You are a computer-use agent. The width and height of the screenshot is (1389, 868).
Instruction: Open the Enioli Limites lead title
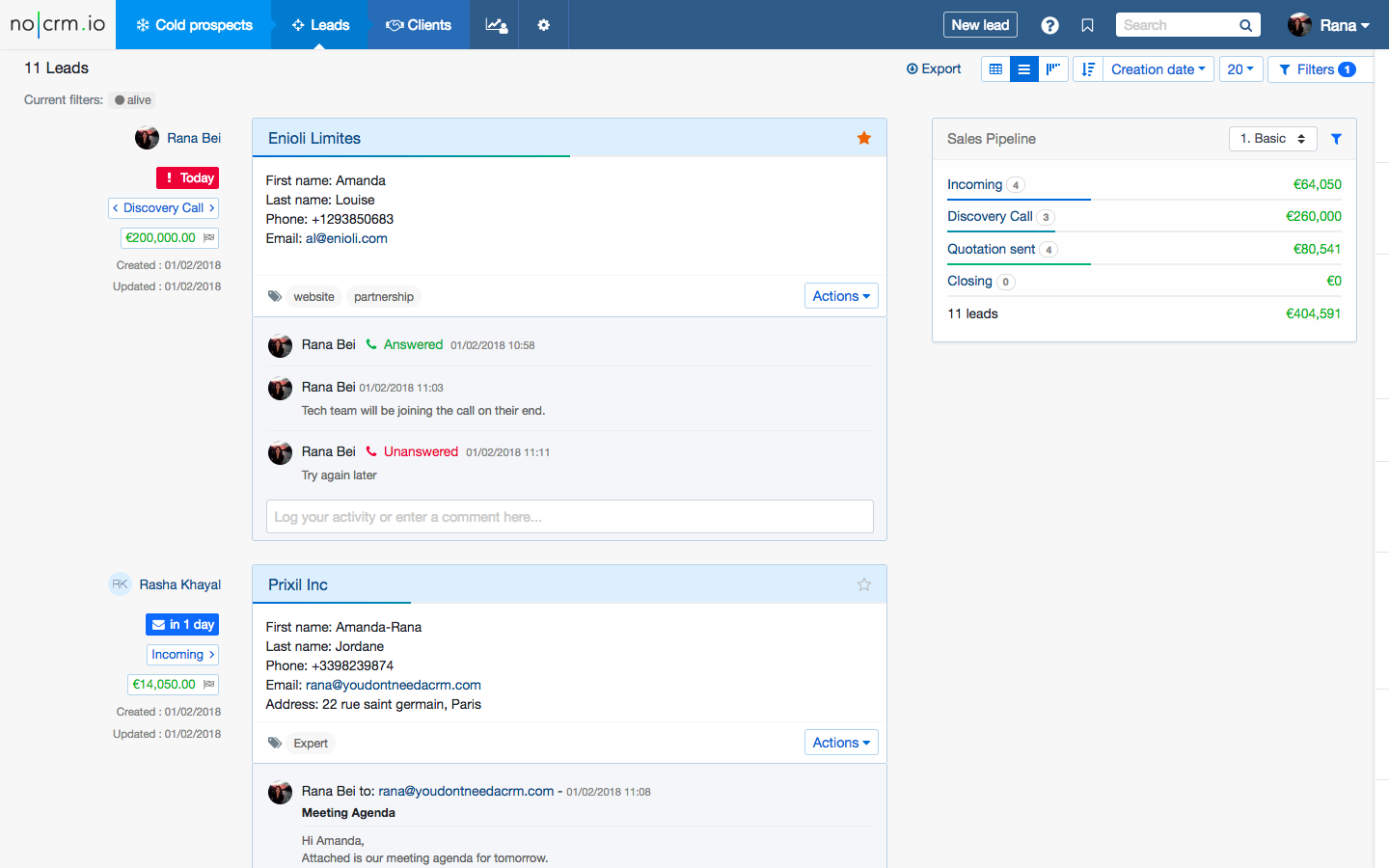click(314, 138)
